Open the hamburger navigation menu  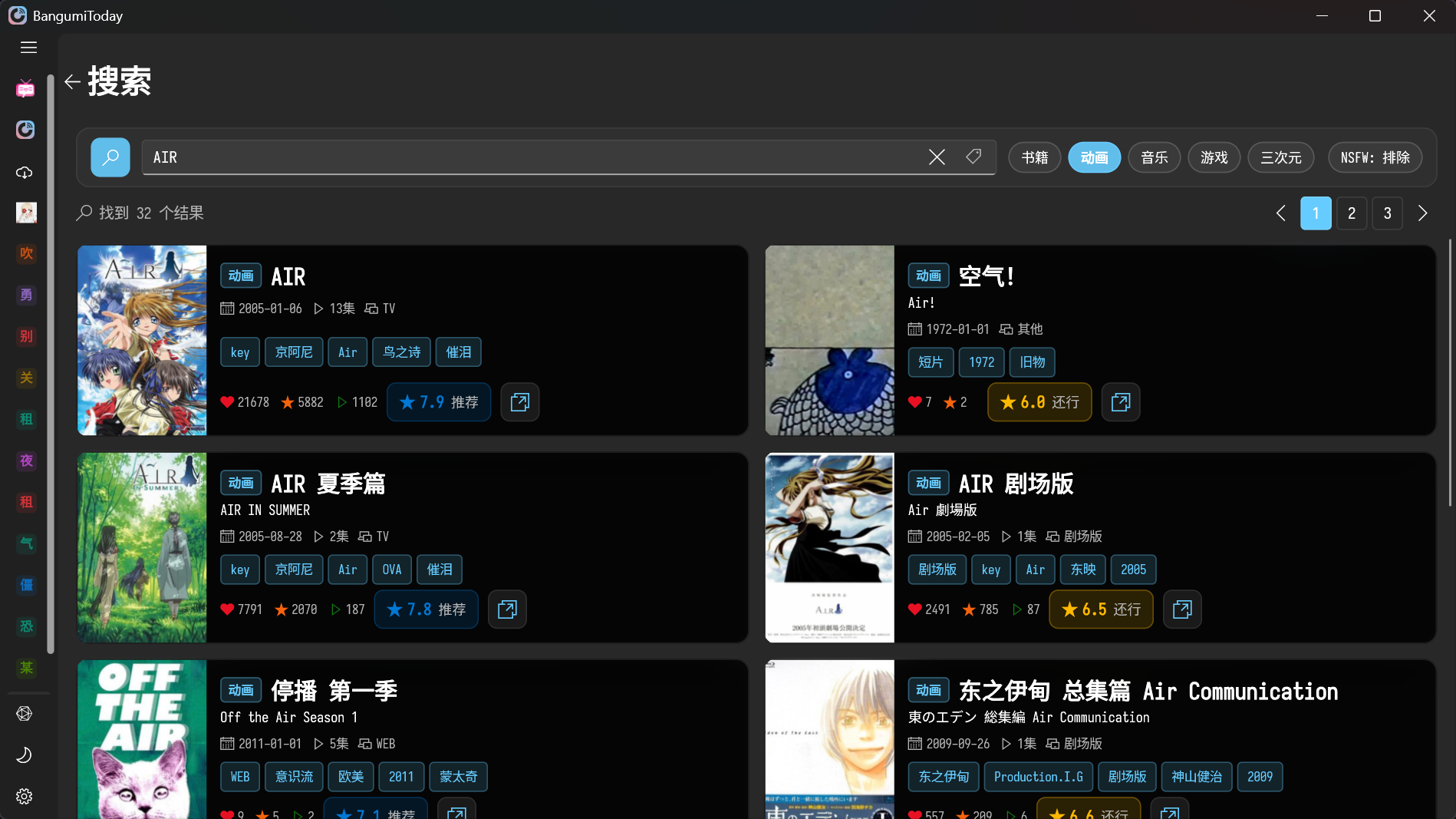point(28,48)
